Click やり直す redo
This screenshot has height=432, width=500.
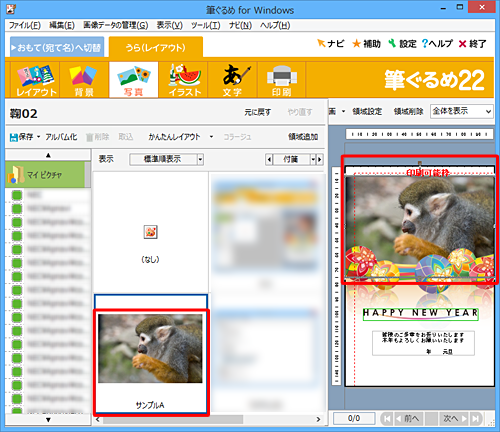(300, 112)
